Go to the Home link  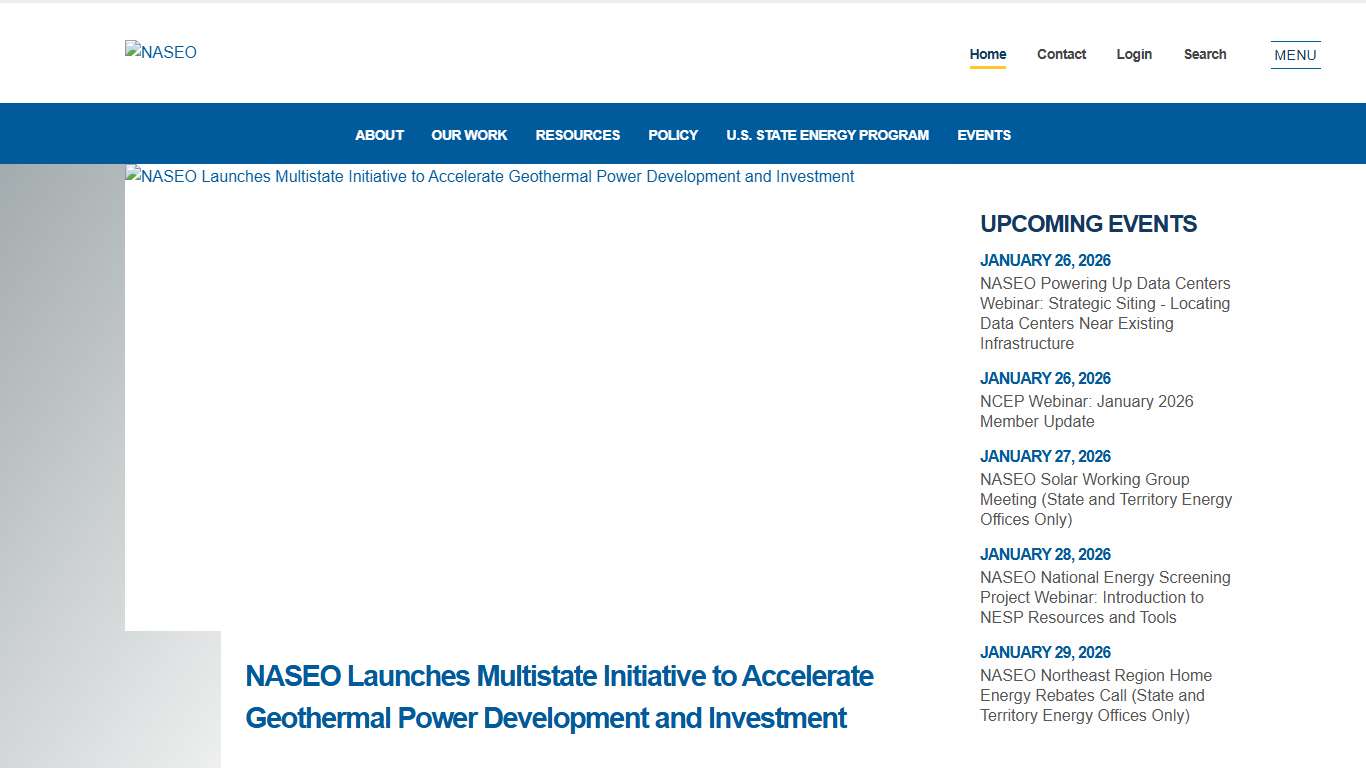tap(987, 54)
